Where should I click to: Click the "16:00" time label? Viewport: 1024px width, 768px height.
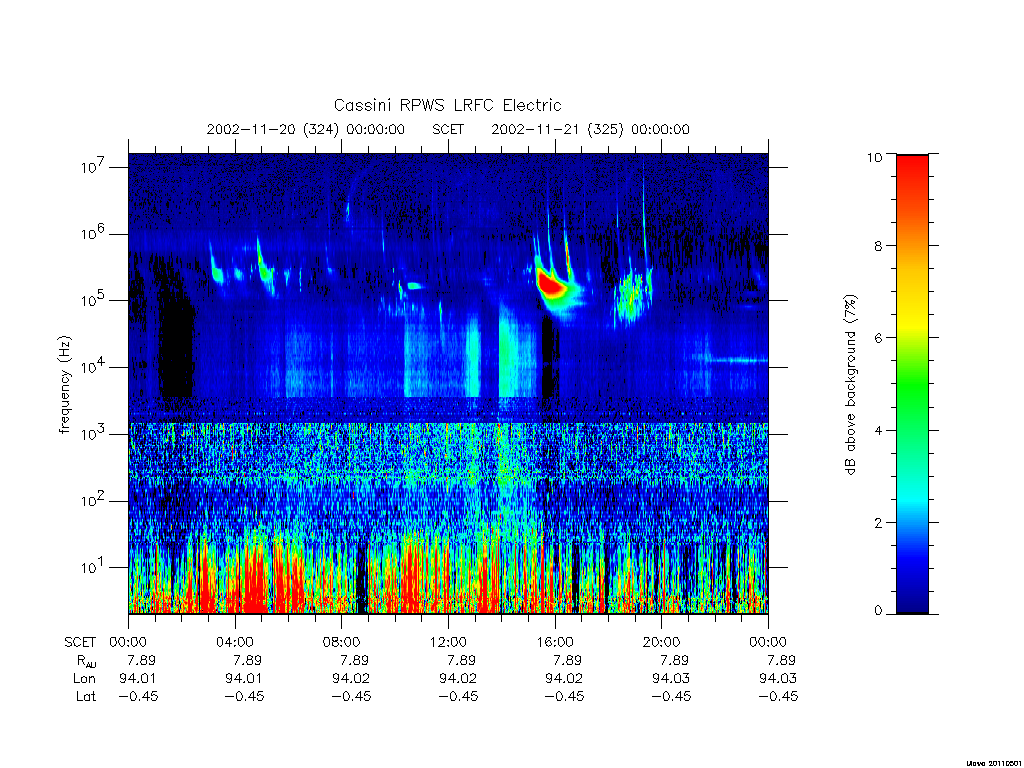pyautogui.click(x=555, y=642)
